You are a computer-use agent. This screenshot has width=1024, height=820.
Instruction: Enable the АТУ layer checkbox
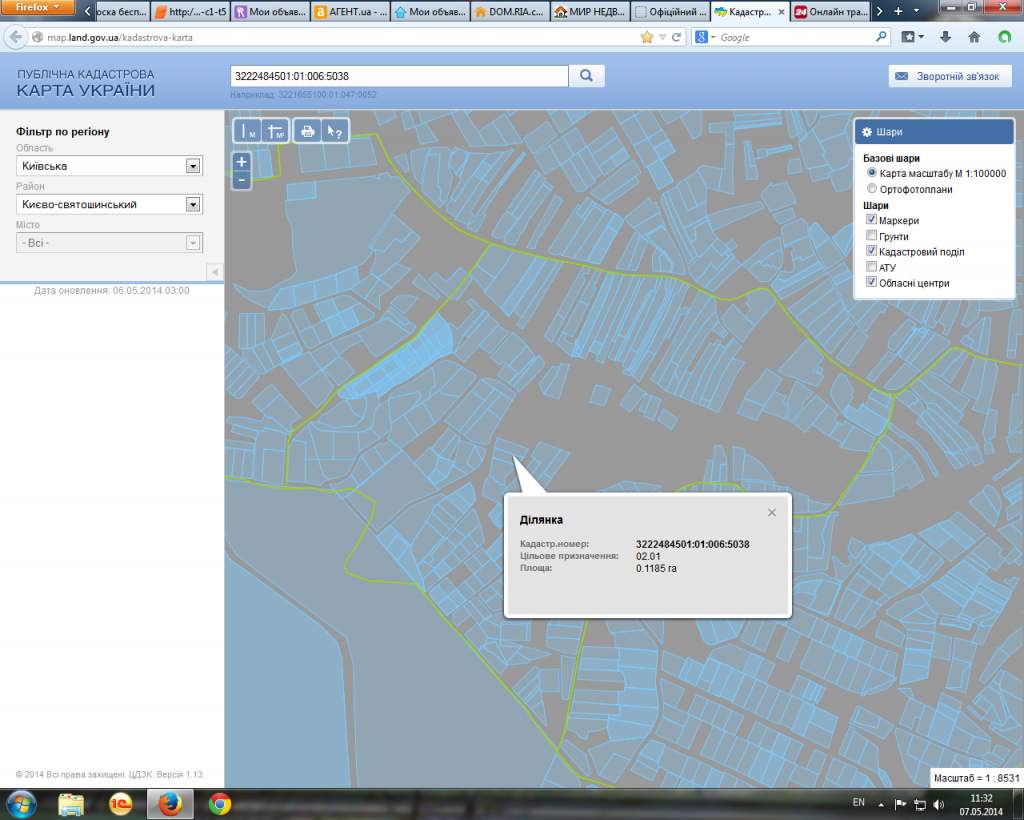[872, 268]
